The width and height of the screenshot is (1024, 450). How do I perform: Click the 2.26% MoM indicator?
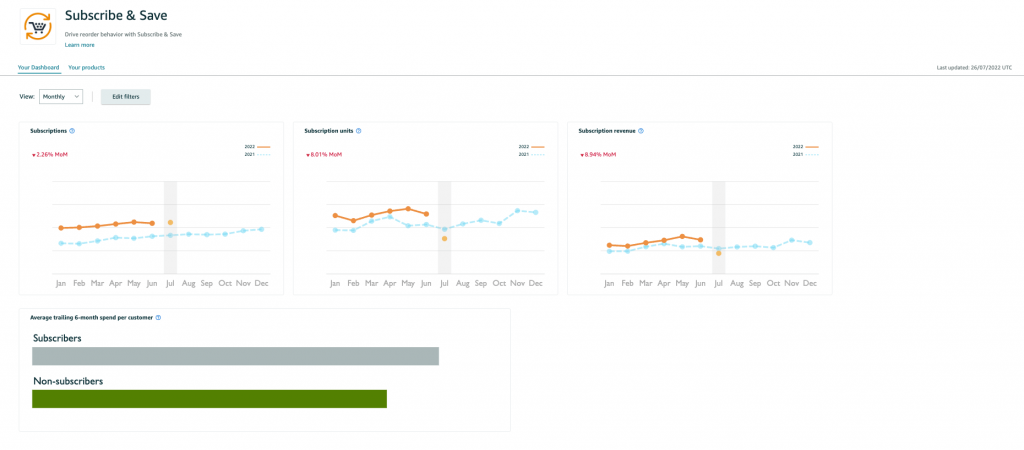[x=48, y=155]
